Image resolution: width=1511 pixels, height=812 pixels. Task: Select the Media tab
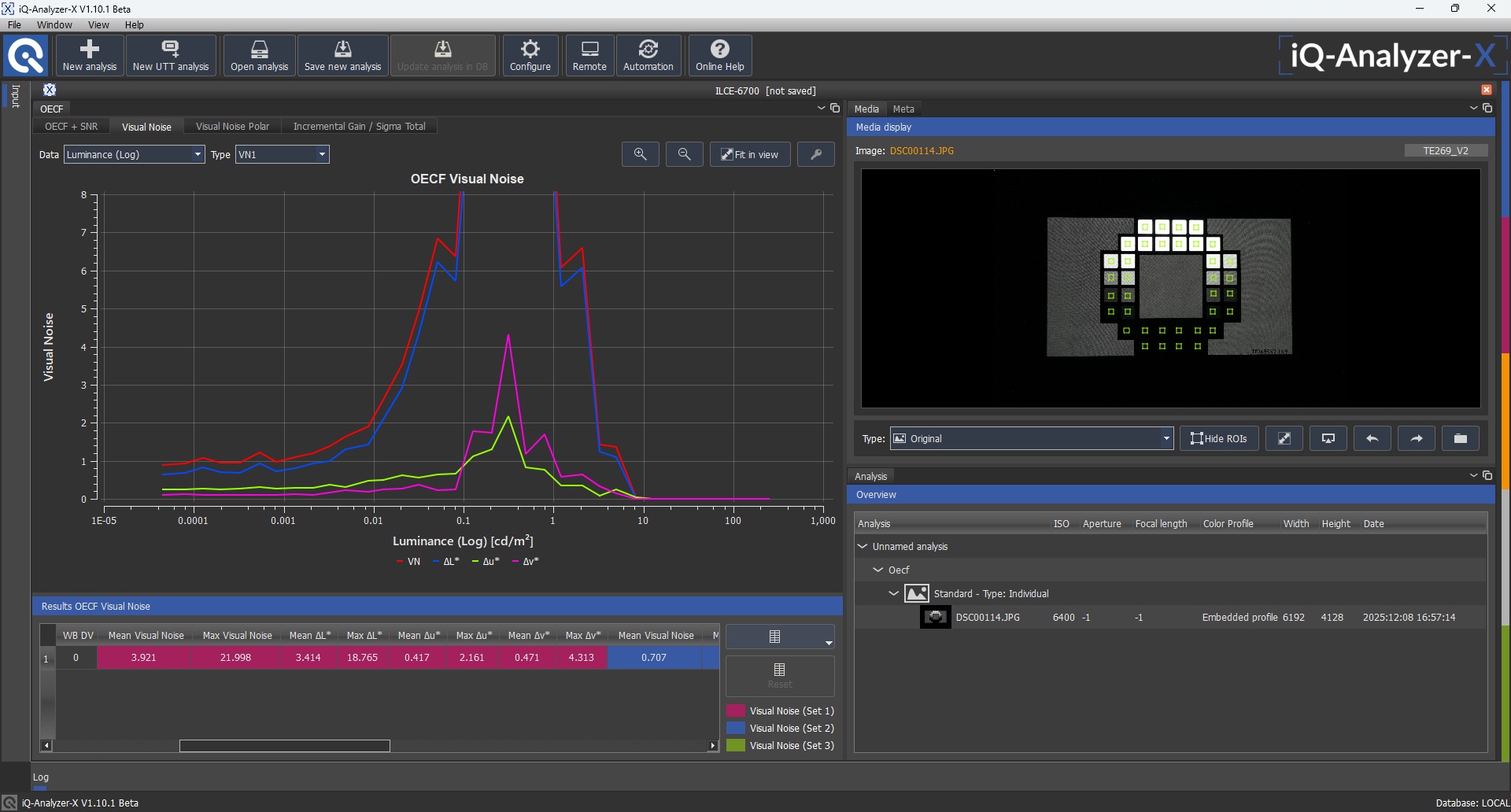(866, 109)
